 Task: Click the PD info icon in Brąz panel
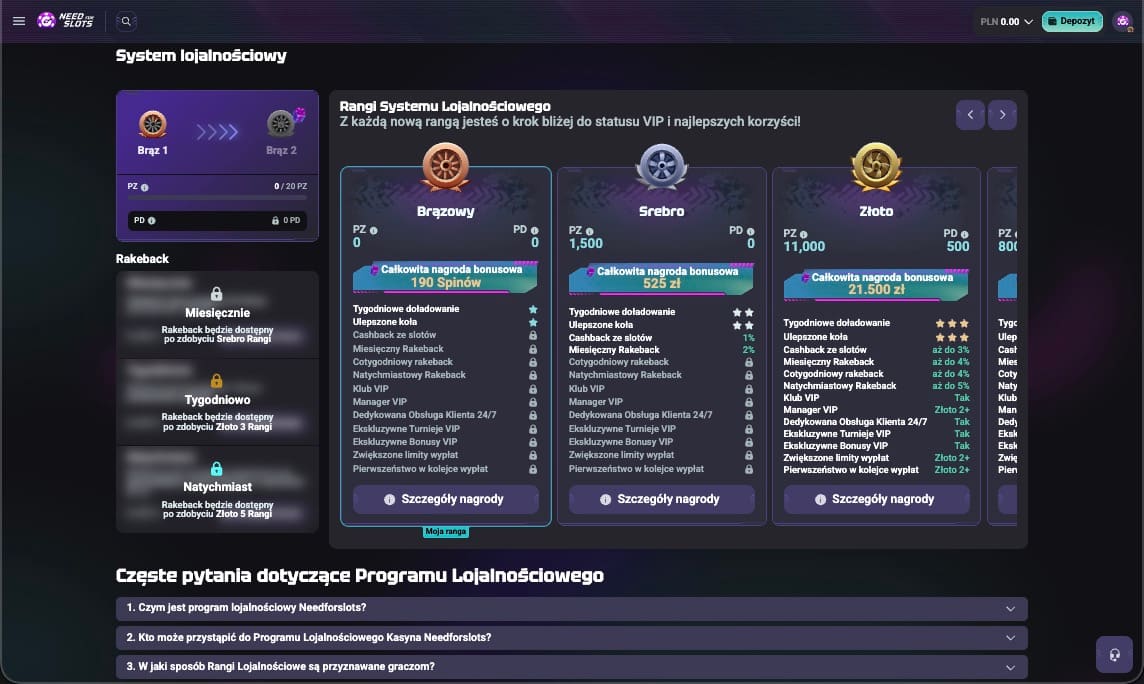point(152,220)
